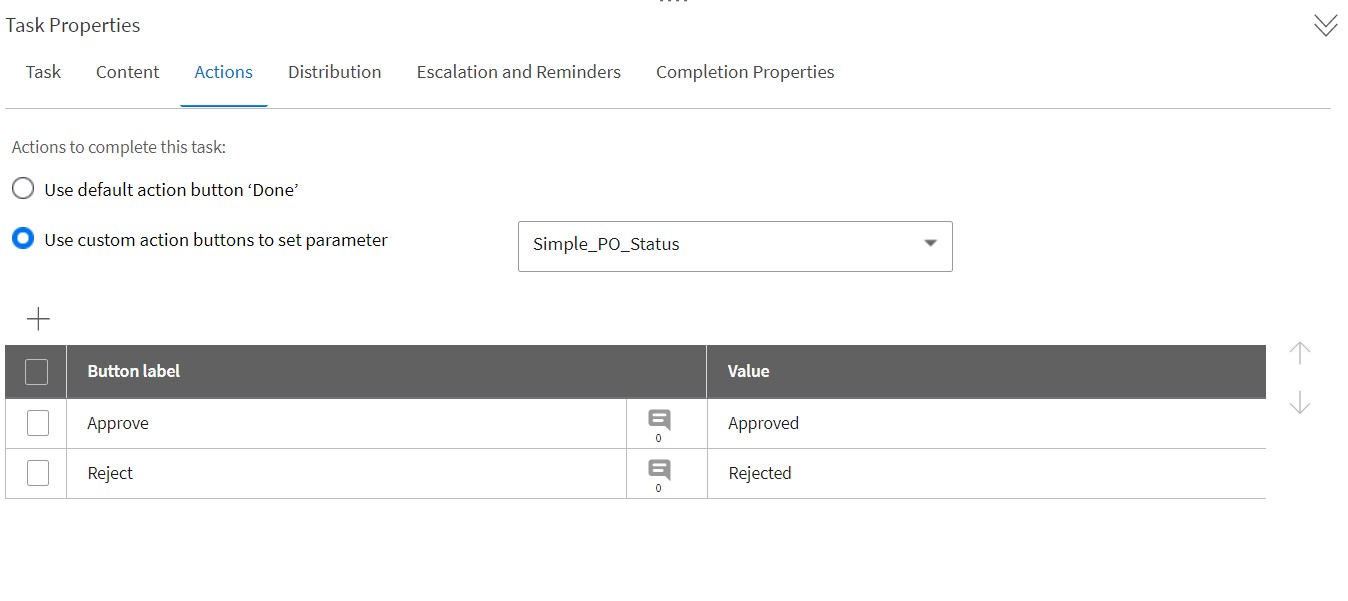Go to Completion Properties tab
1348x601 pixels.
(x=745, y=72)
